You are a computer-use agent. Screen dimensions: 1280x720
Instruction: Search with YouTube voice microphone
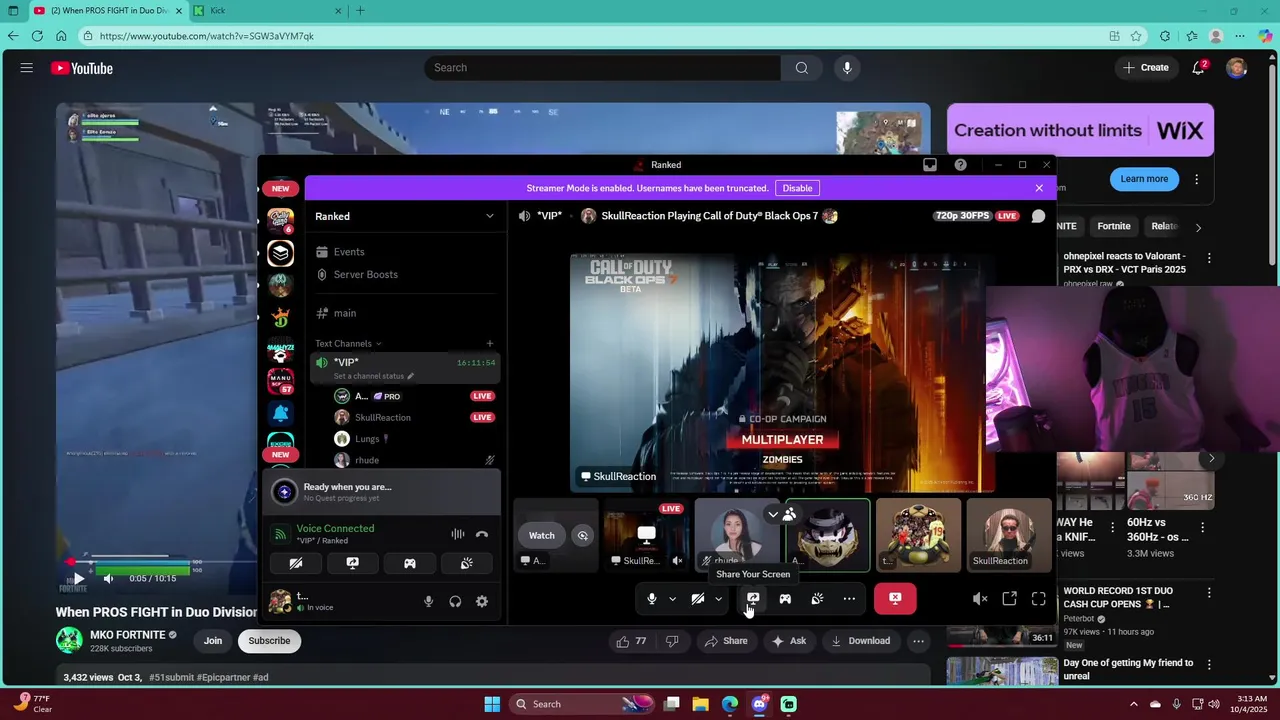click(847, 68)
